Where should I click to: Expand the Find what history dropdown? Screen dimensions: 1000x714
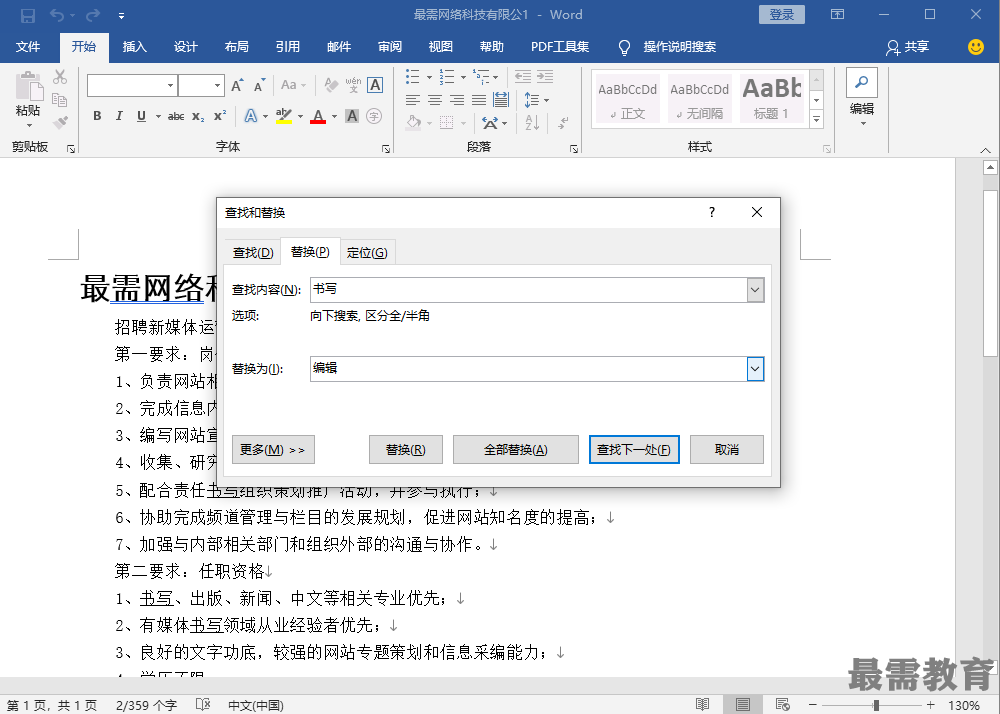[x=755, y=290]
